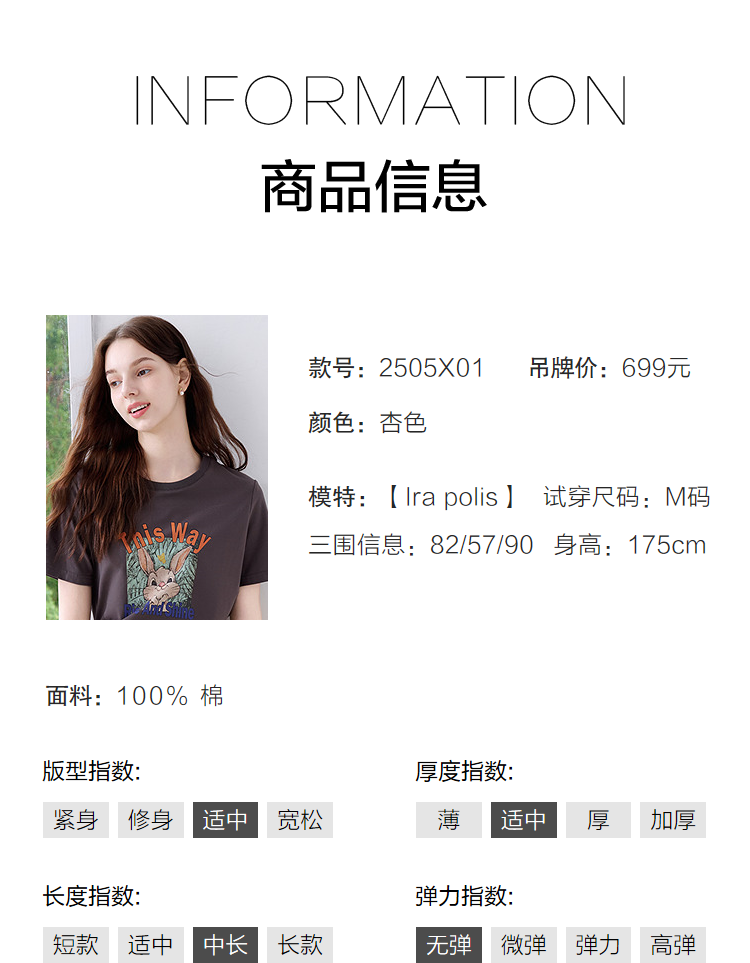Click the 商品信息 heading
Viewport: 750px width, 963px height.
[375, 187]
